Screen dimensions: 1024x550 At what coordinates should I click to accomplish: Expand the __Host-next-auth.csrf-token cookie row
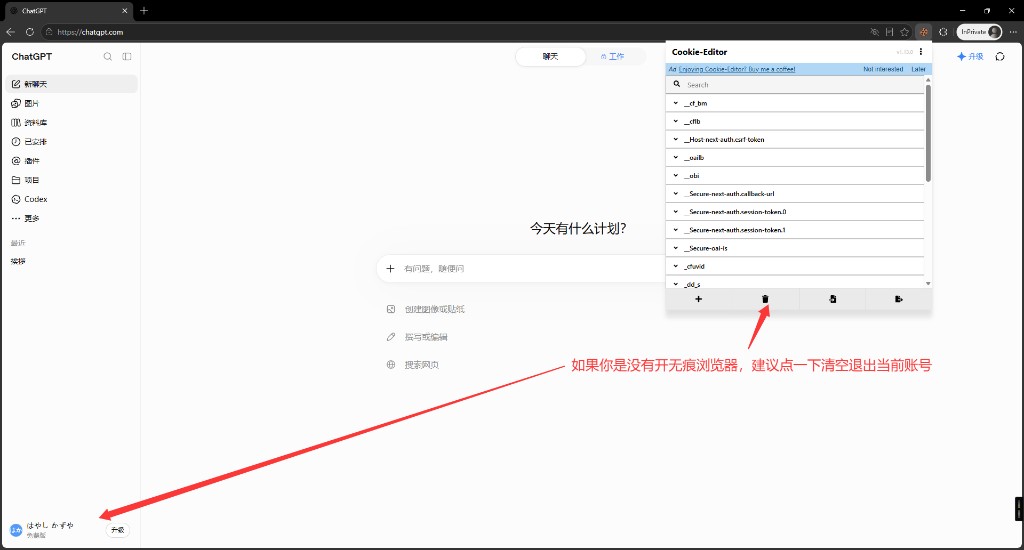(x=795, y=139)
